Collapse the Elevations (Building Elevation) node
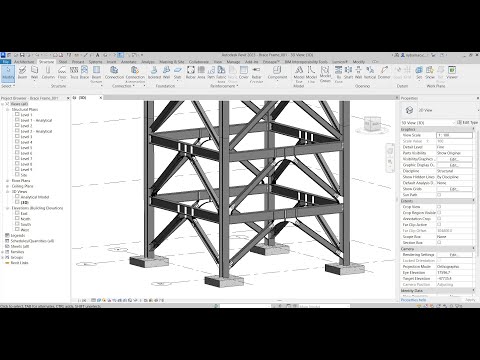The width and height of the screenshot is (480, 360). [7, 208]
